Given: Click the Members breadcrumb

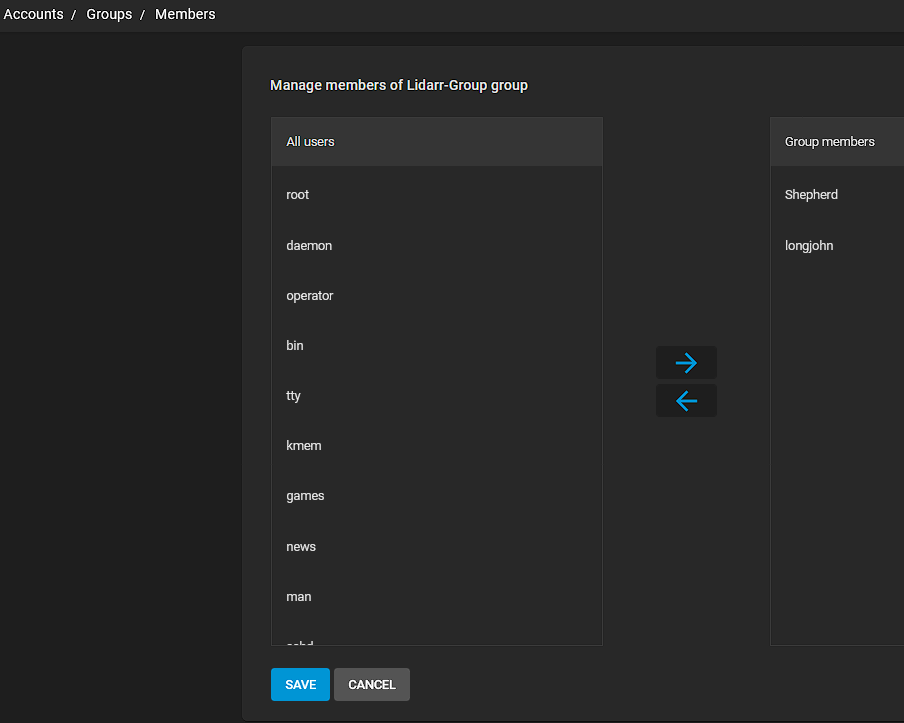Looking at the screenshot, I should point(185,14).
